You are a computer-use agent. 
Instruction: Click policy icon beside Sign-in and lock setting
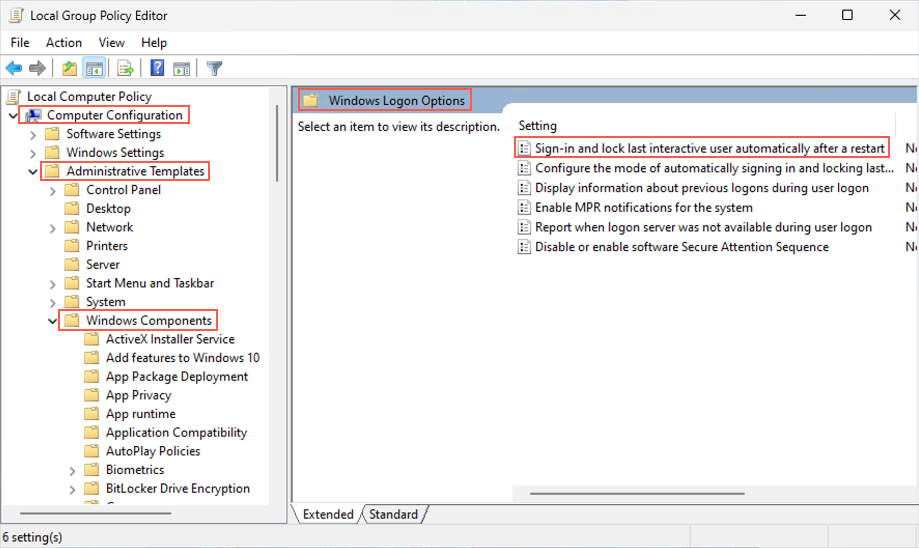coord(525,148)
